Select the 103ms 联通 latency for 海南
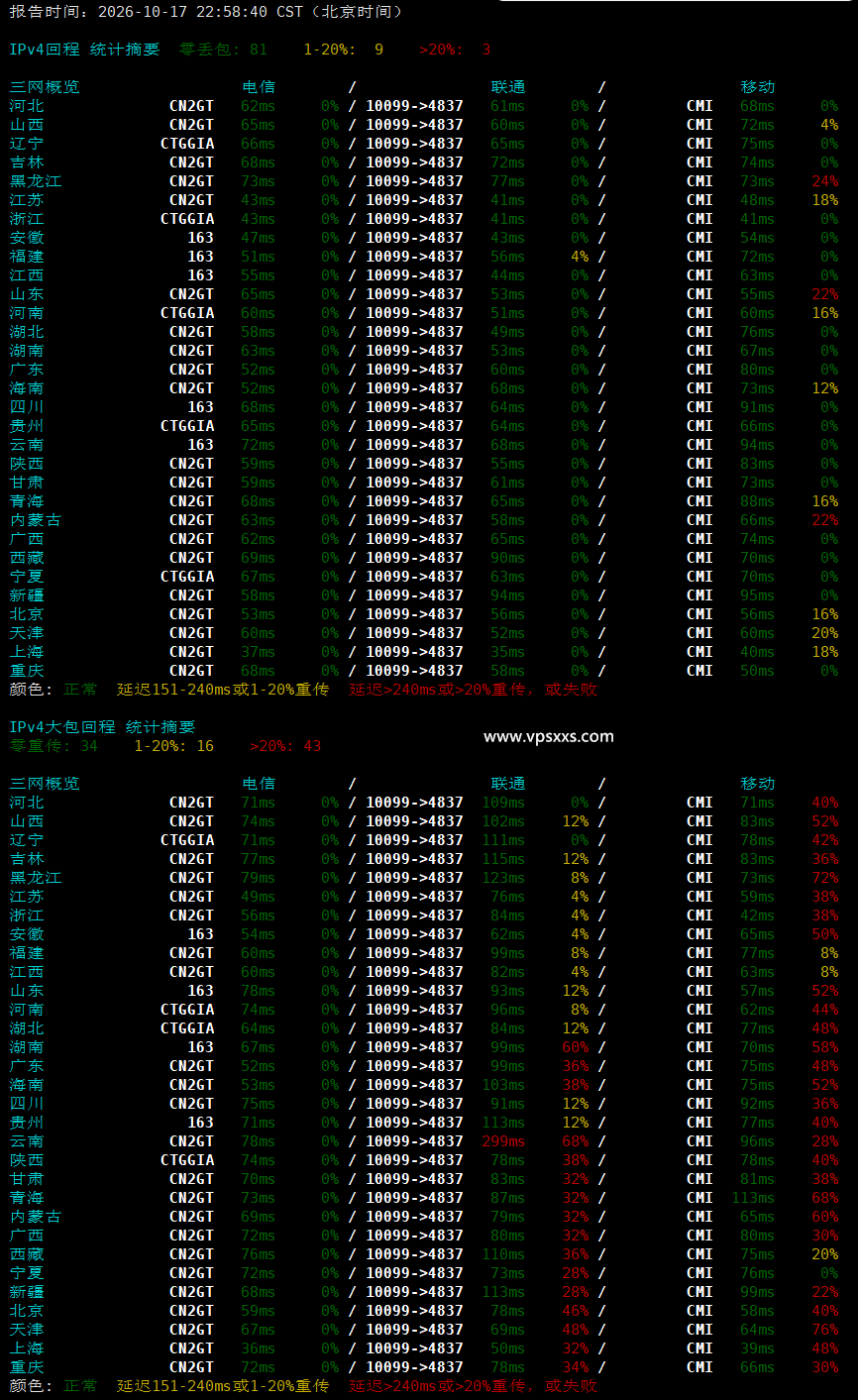 503,1085
